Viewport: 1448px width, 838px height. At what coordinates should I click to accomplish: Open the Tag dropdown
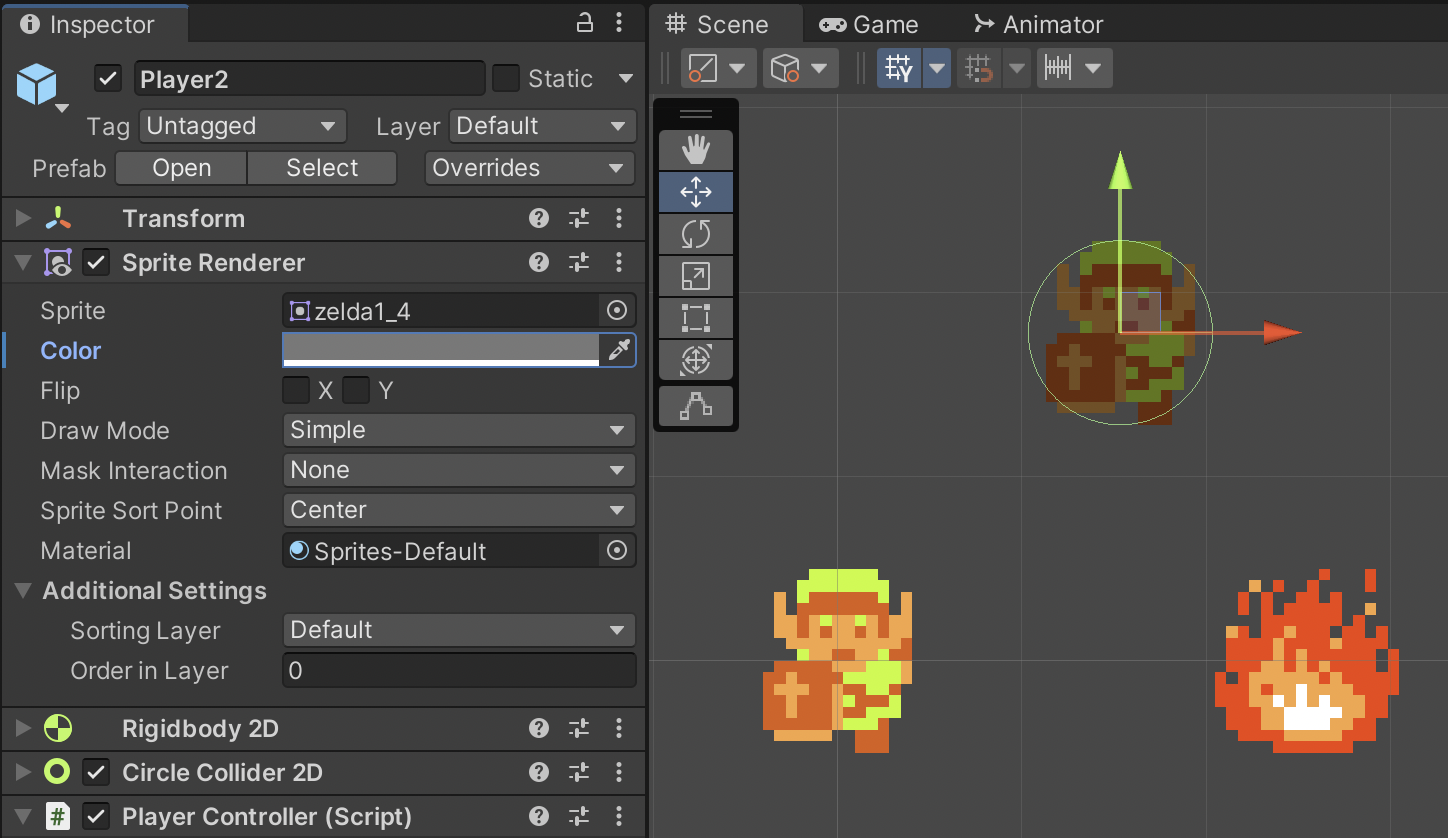(242, 126)
